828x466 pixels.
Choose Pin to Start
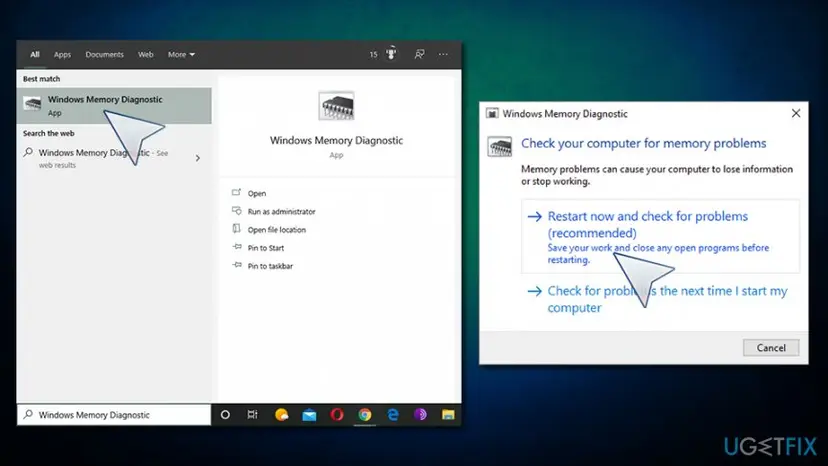[266, 248]
